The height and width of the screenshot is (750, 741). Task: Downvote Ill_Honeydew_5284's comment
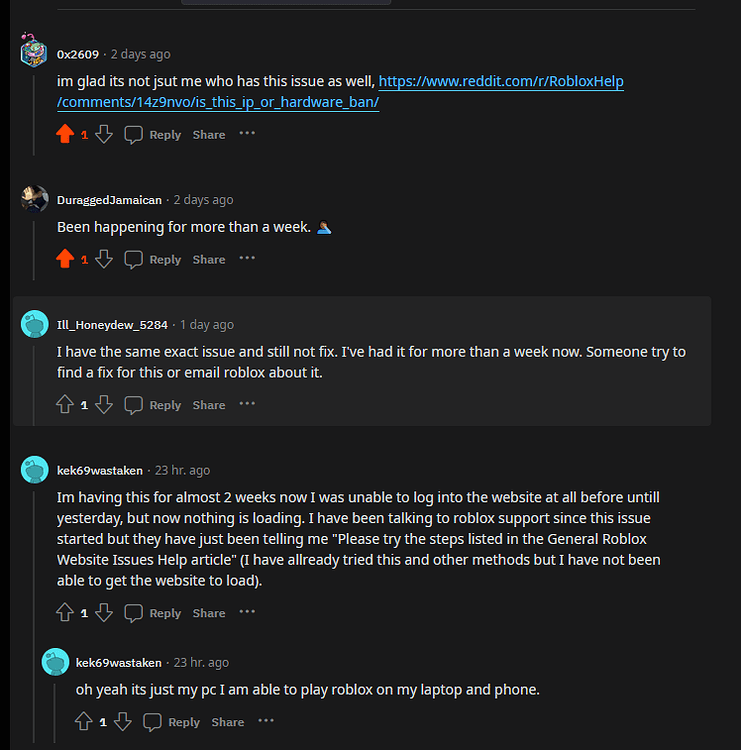click(x=104, y=405)
